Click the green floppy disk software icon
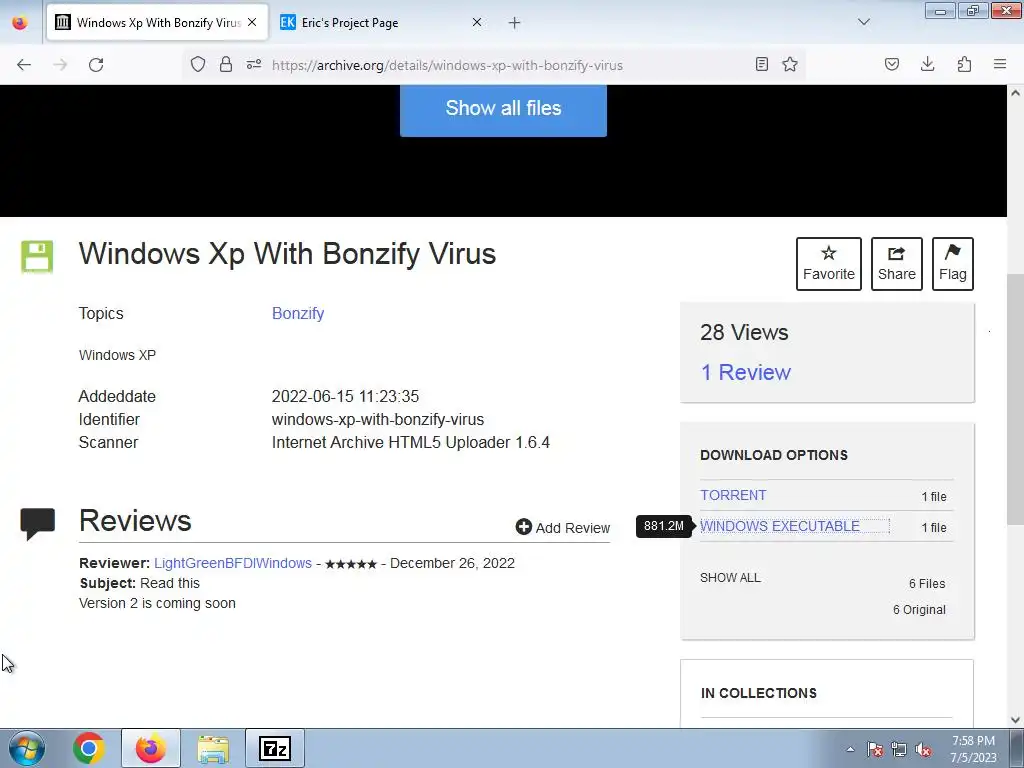This screenshot has width=1024, height=768. 37,256
